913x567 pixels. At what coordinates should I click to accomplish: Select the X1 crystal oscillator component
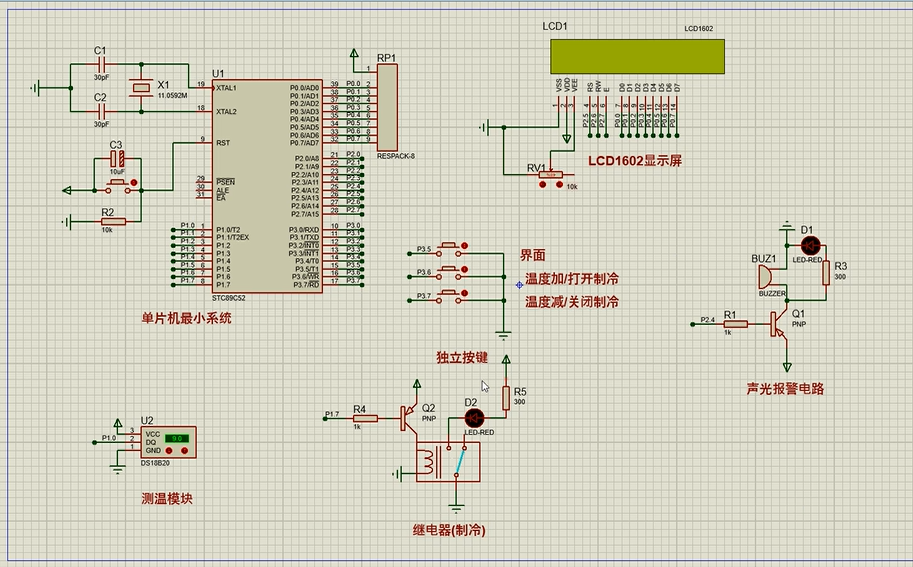(141, 90)
